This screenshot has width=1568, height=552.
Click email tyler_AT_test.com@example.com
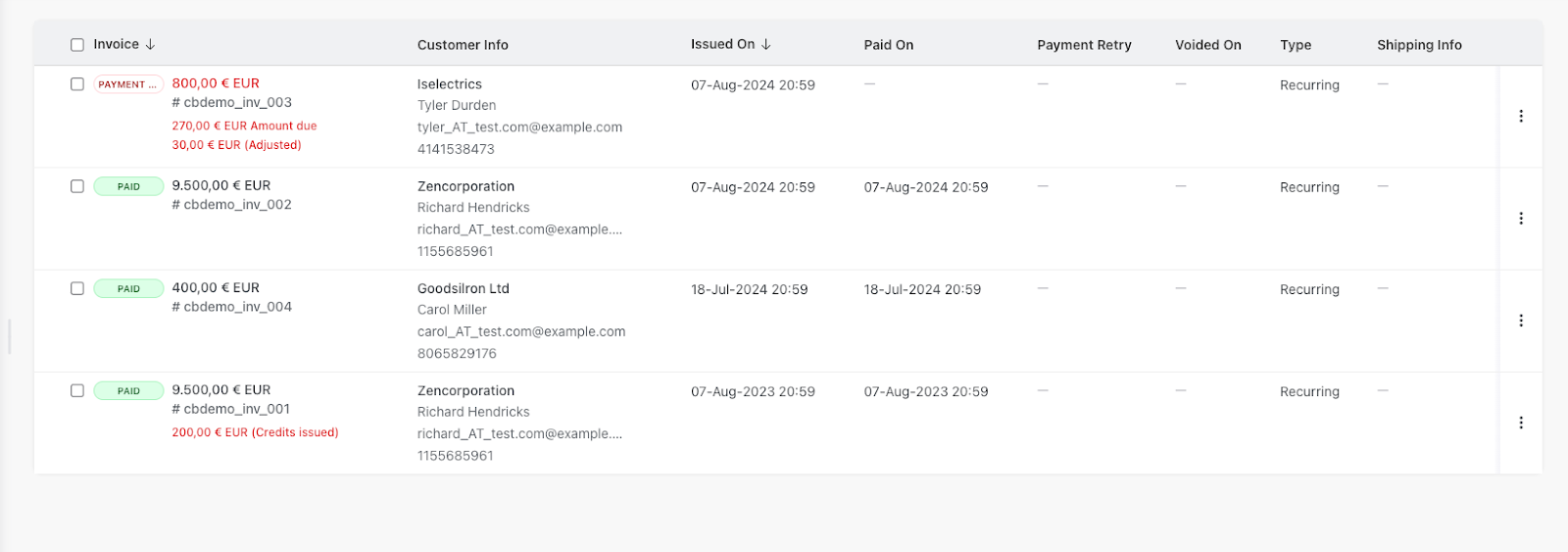point(519,127)
